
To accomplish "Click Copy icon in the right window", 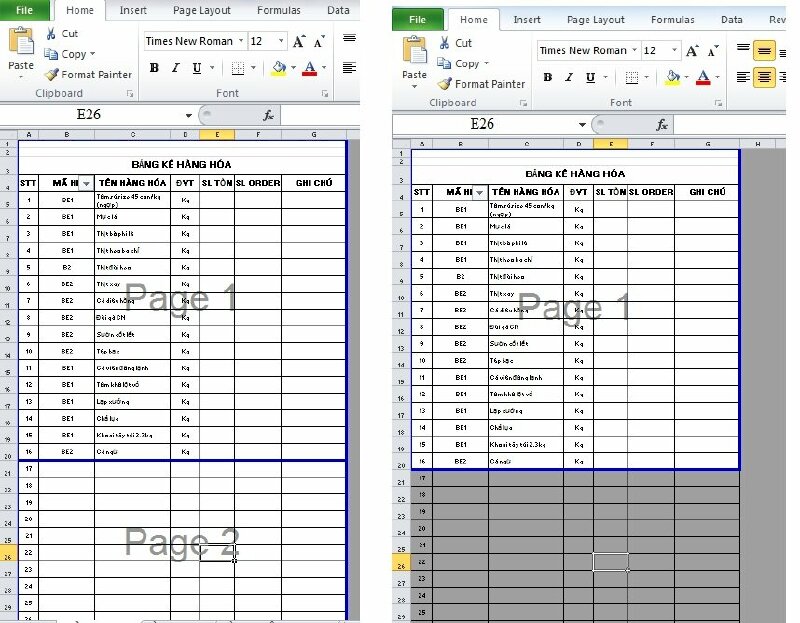I will point(444,63).
